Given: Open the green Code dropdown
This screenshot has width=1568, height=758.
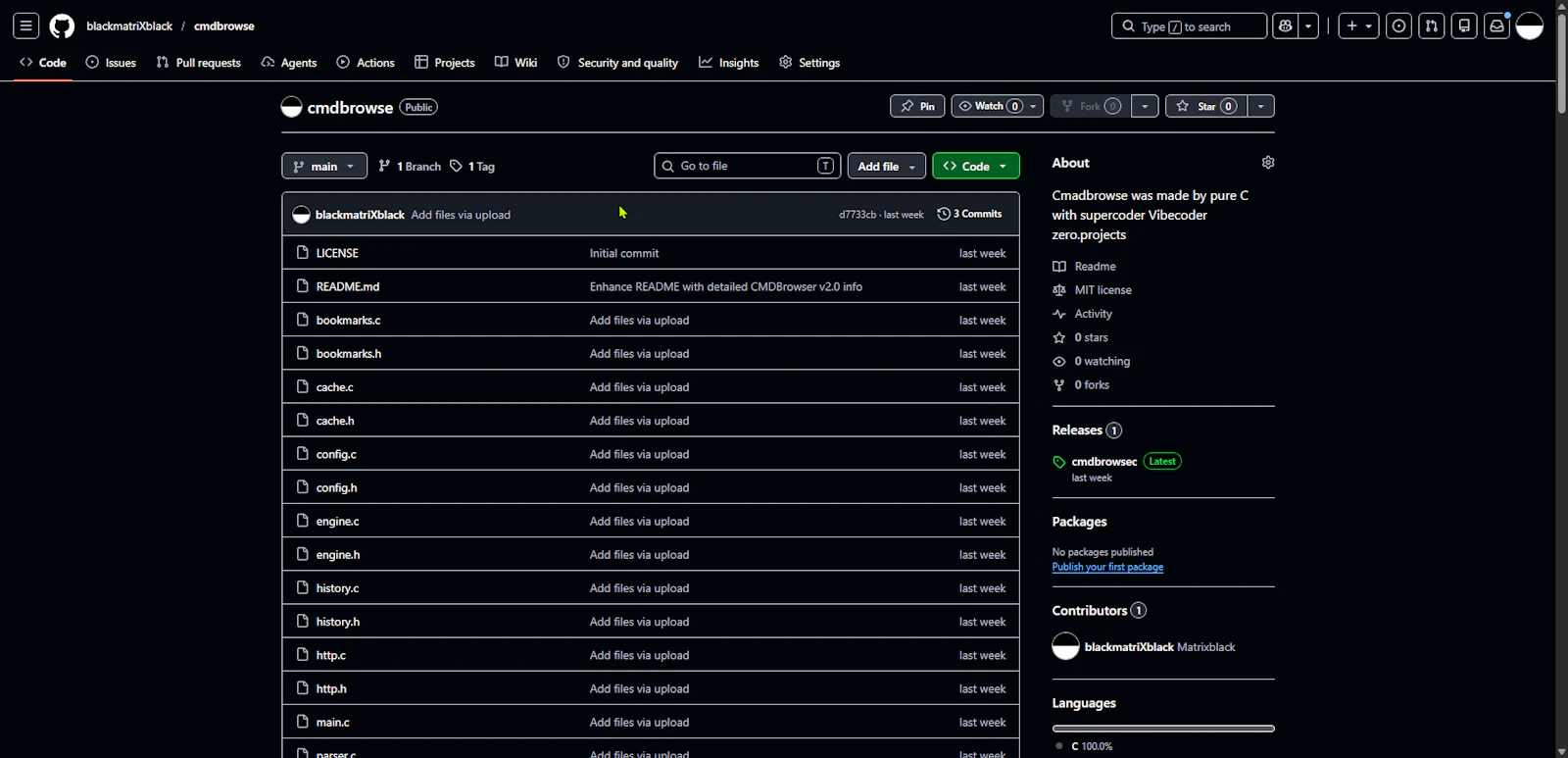Looking at the screenshot, I should pos(976,167).
